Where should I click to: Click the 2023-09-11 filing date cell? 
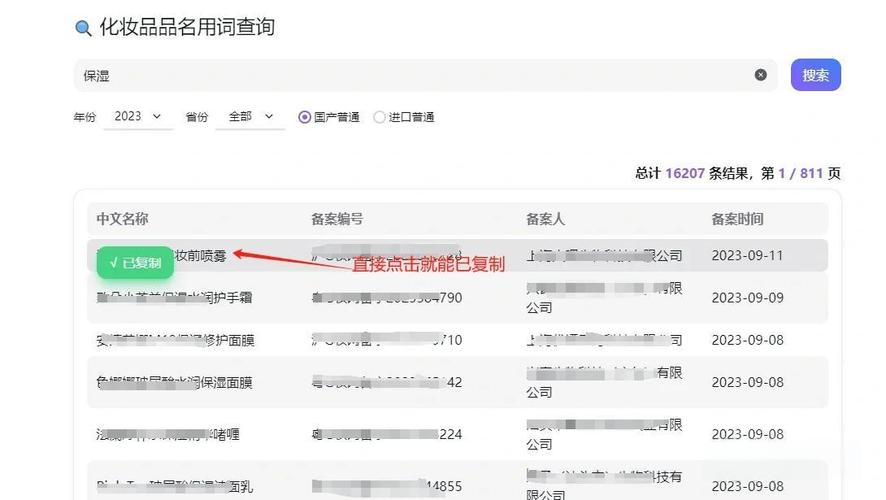[747, 255]
